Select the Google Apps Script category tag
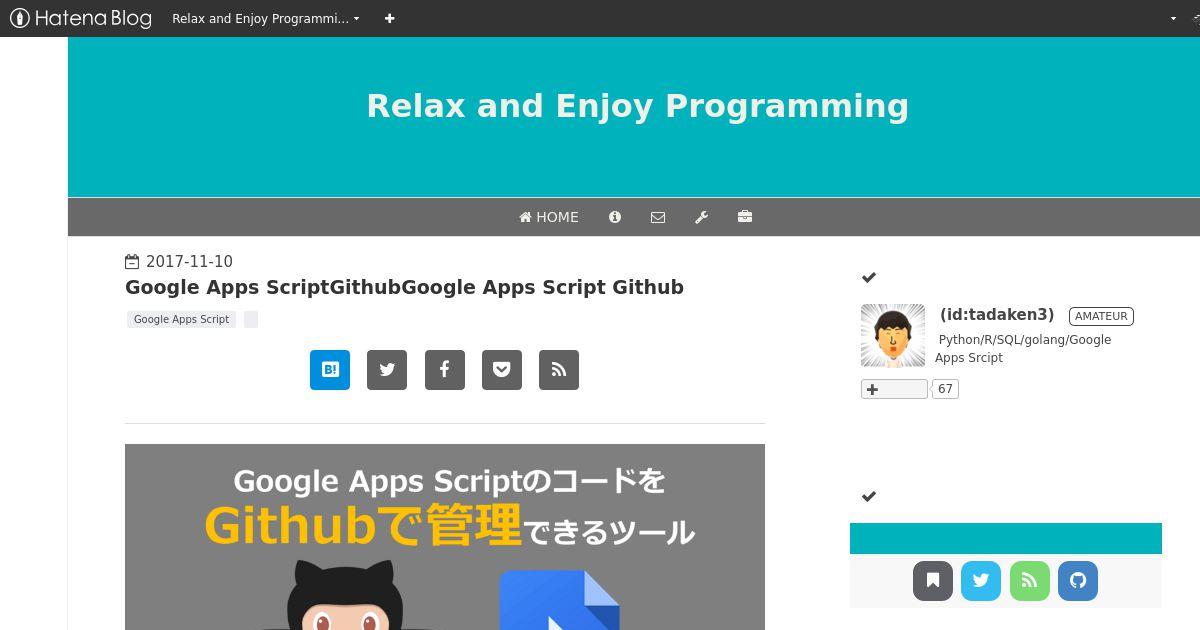This screenshot has width=1200, height=630. pos(181,319)
